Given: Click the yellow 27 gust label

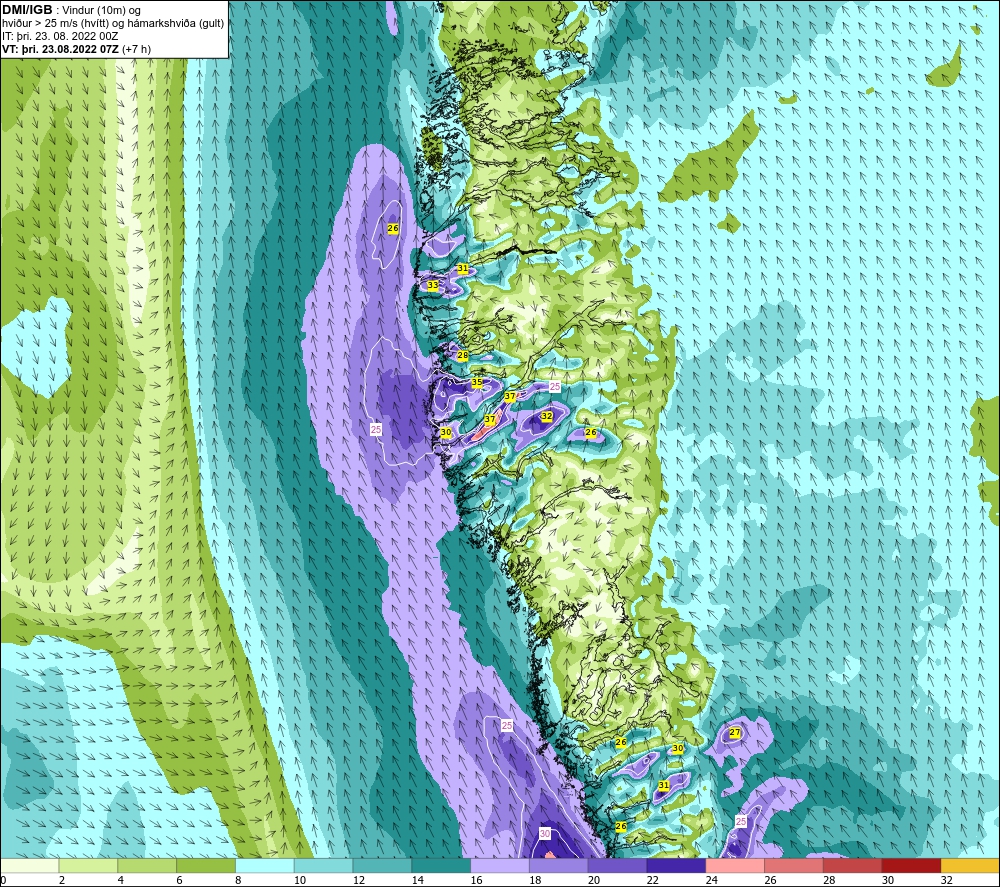Looking at the screenshot, I should (x=735, y=733).
